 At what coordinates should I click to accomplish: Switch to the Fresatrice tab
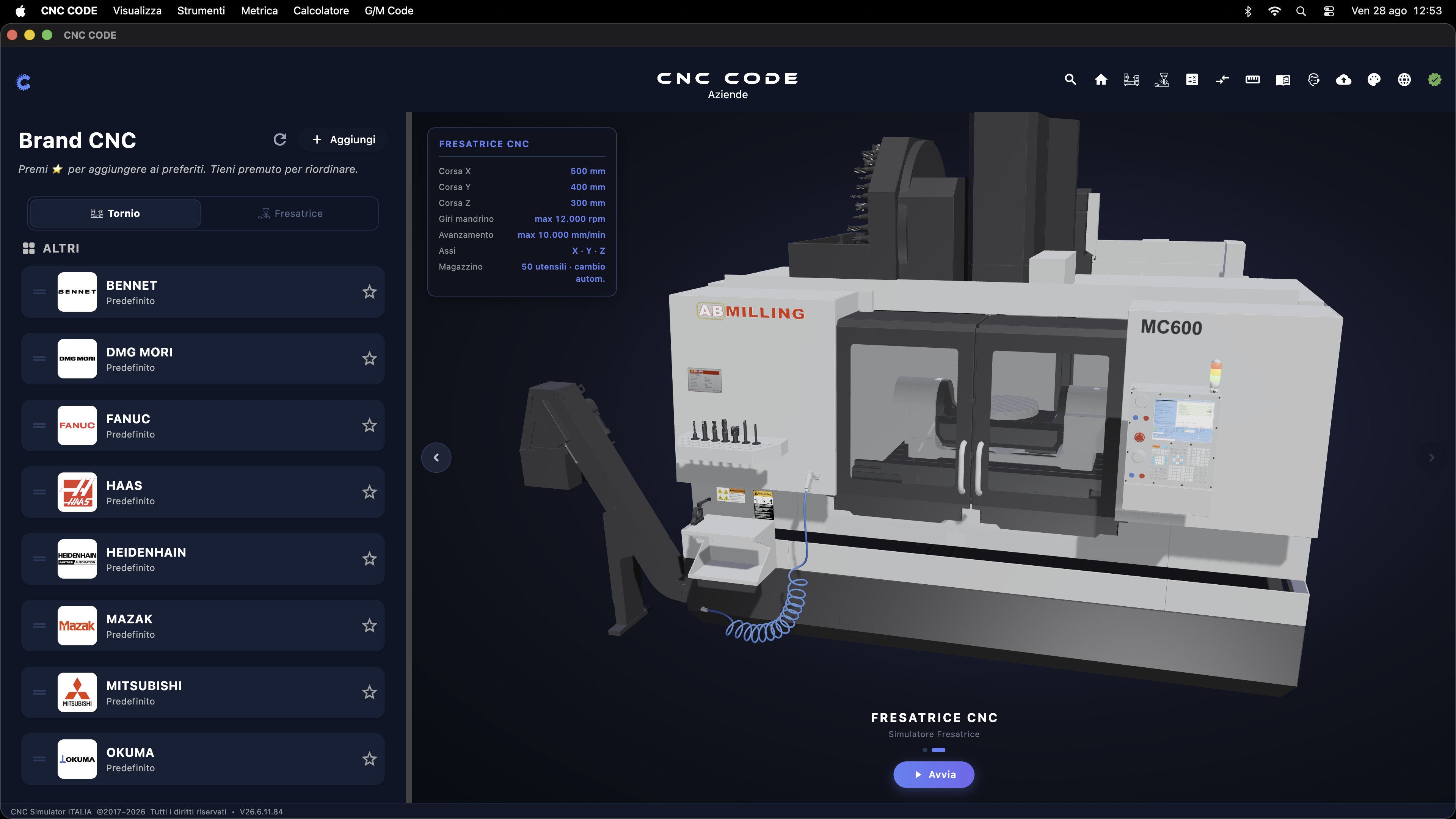[x=290, y=213]
